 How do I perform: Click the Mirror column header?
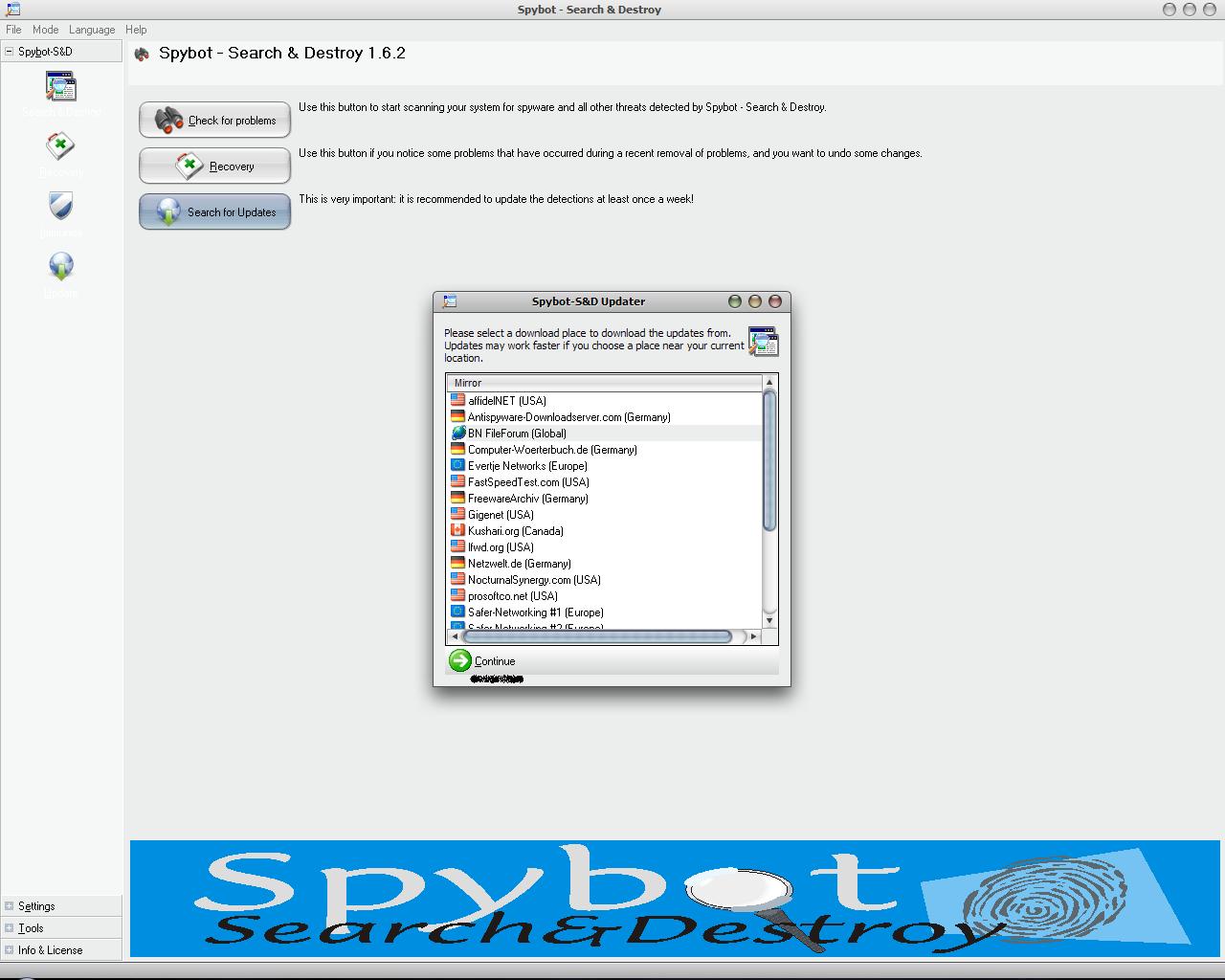pos(604,383)
